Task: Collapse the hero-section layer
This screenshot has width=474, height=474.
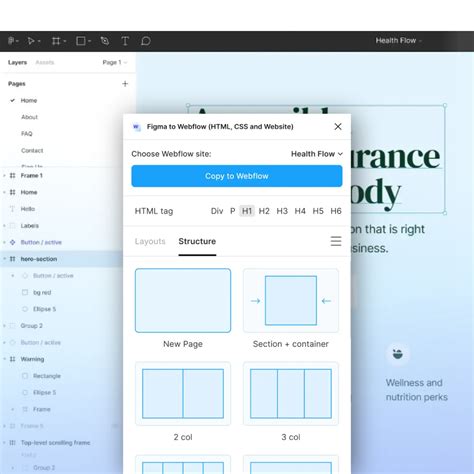Action: pos(5,259)
